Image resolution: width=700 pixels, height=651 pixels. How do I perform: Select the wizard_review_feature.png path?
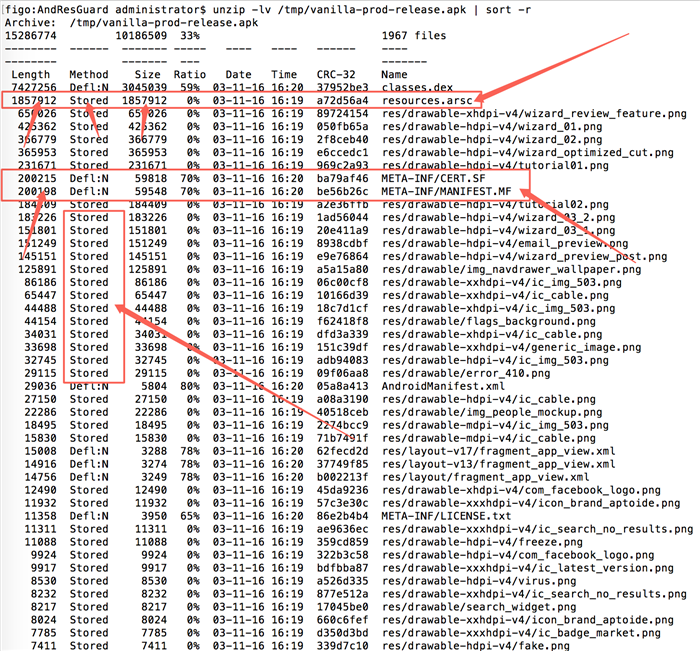pos(534,113)
